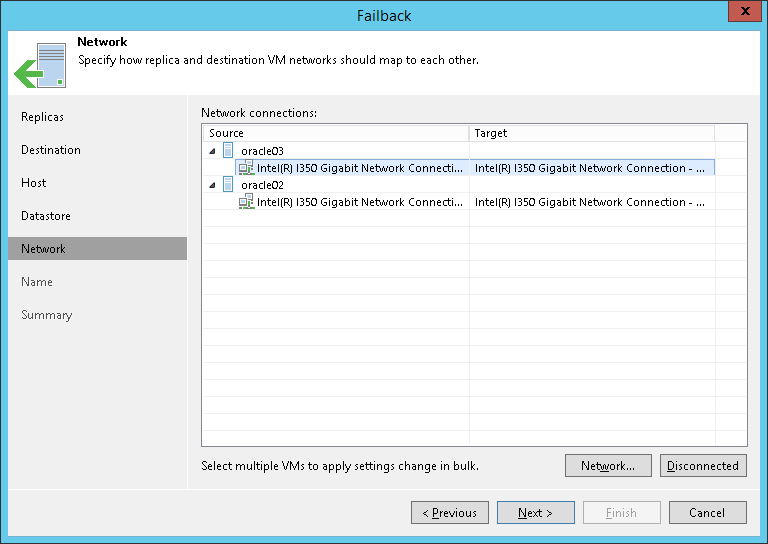This screenshot has height=544, width=768.
Task: Proceed with the Next button
Action: 536,513
